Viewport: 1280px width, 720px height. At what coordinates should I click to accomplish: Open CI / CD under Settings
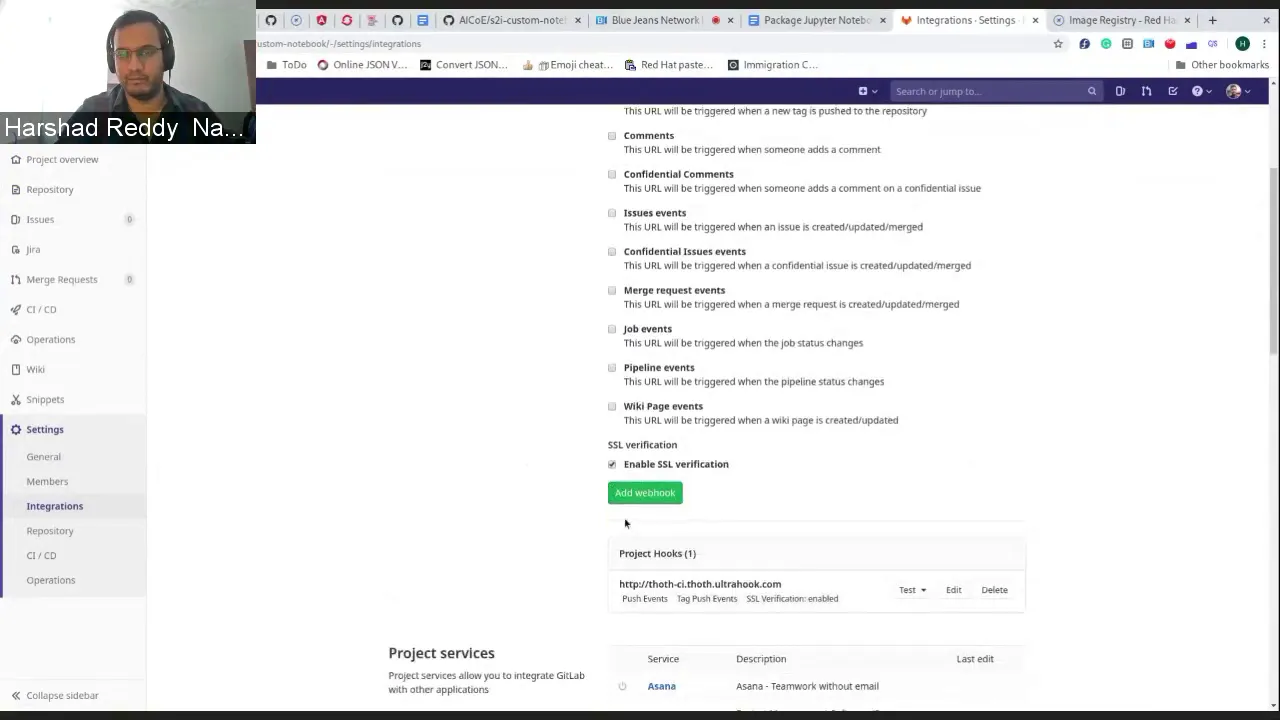(41, 555)
